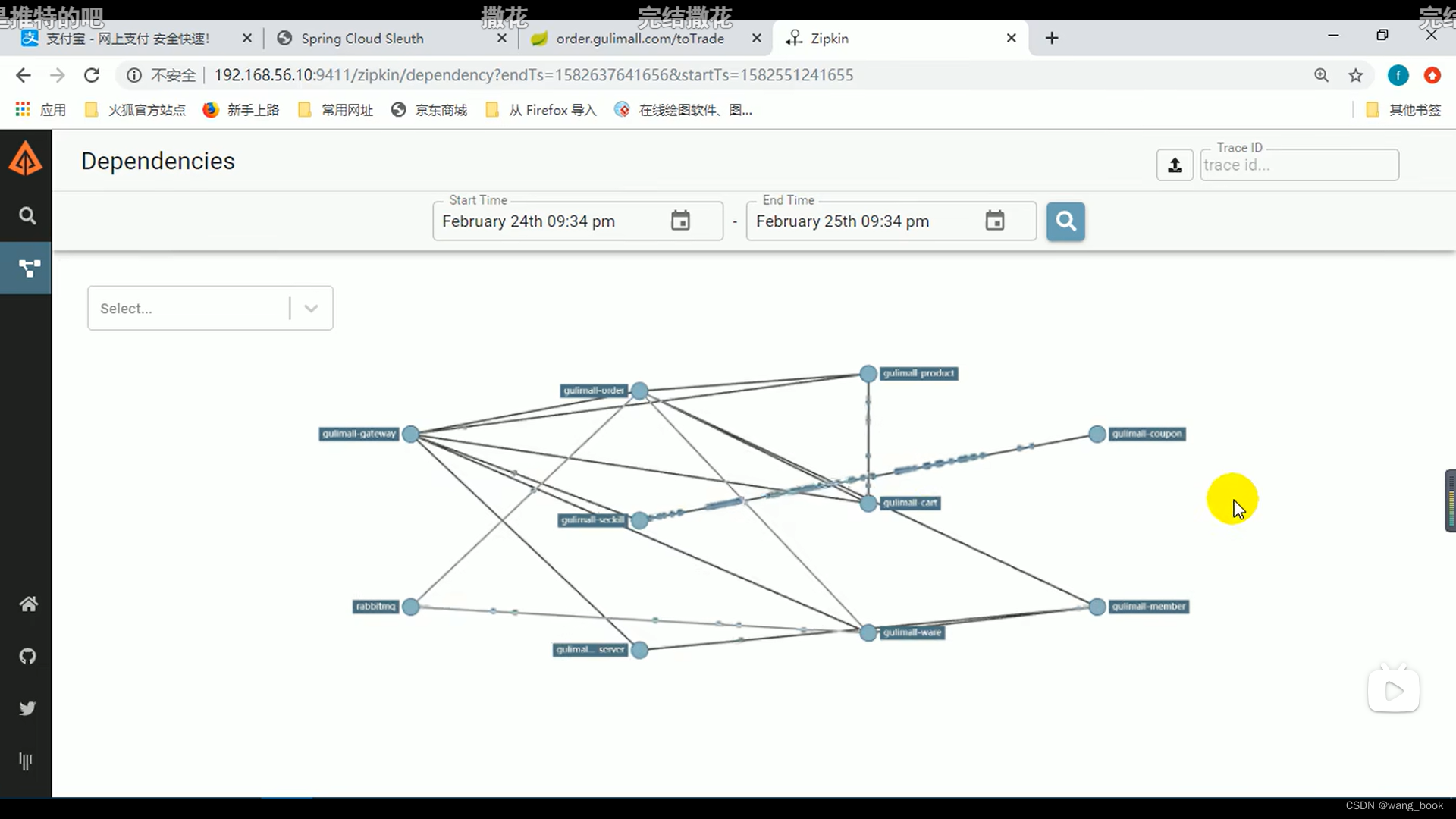Reload the current page
The height and width of the screenshot is (819, 1456).
point(92,75)
